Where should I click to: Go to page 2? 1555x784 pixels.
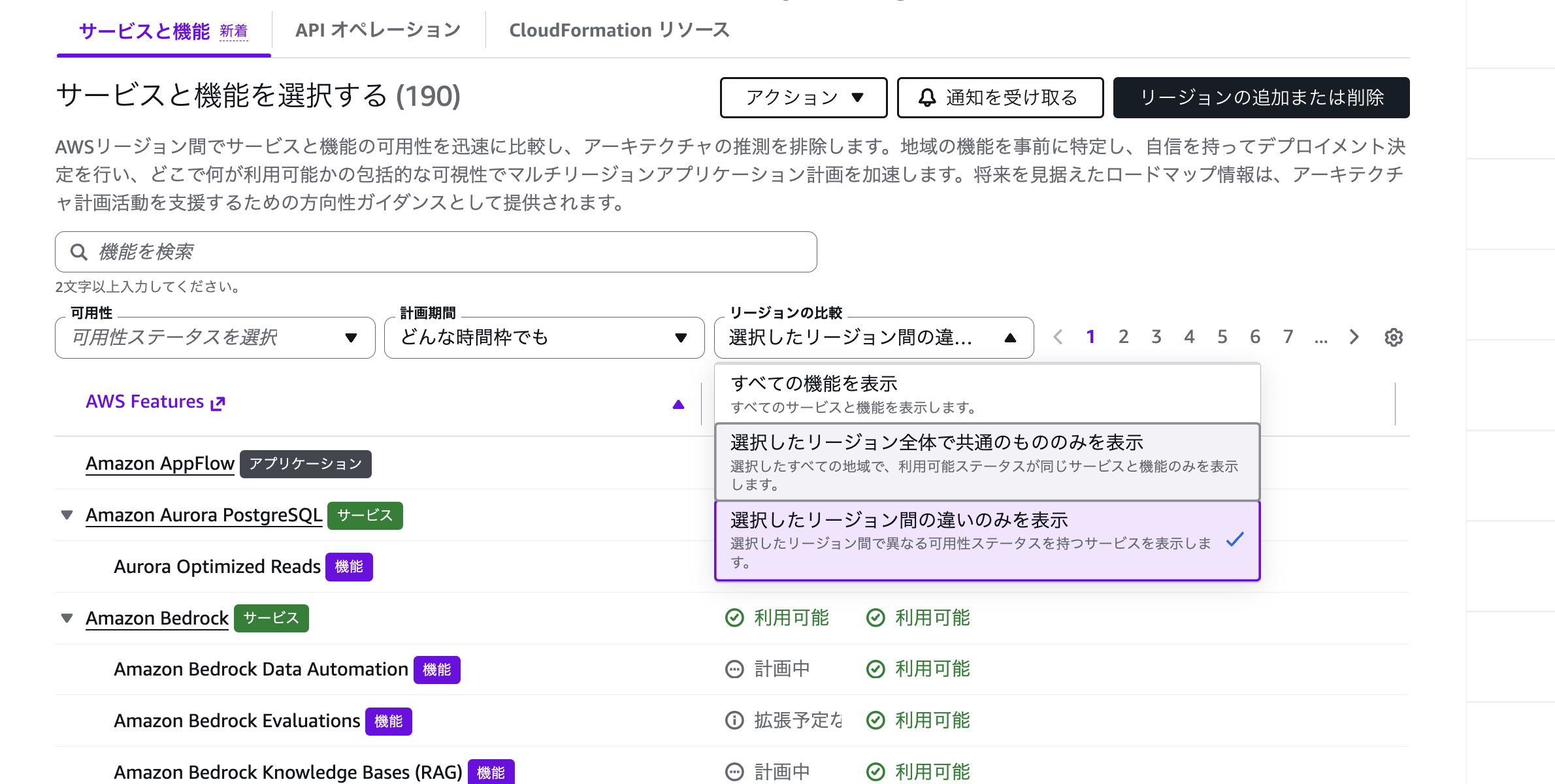(1123, 337)
